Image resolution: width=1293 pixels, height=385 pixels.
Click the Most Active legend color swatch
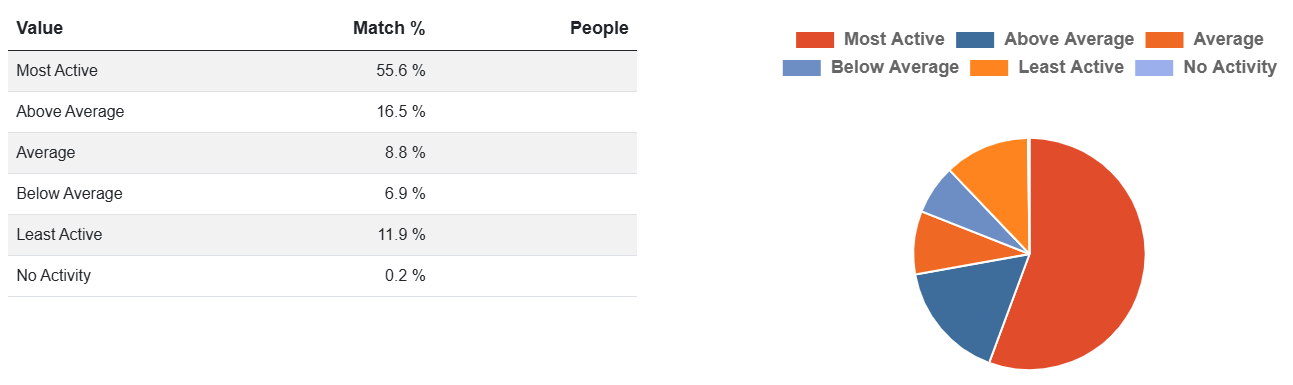coord(815,40)
